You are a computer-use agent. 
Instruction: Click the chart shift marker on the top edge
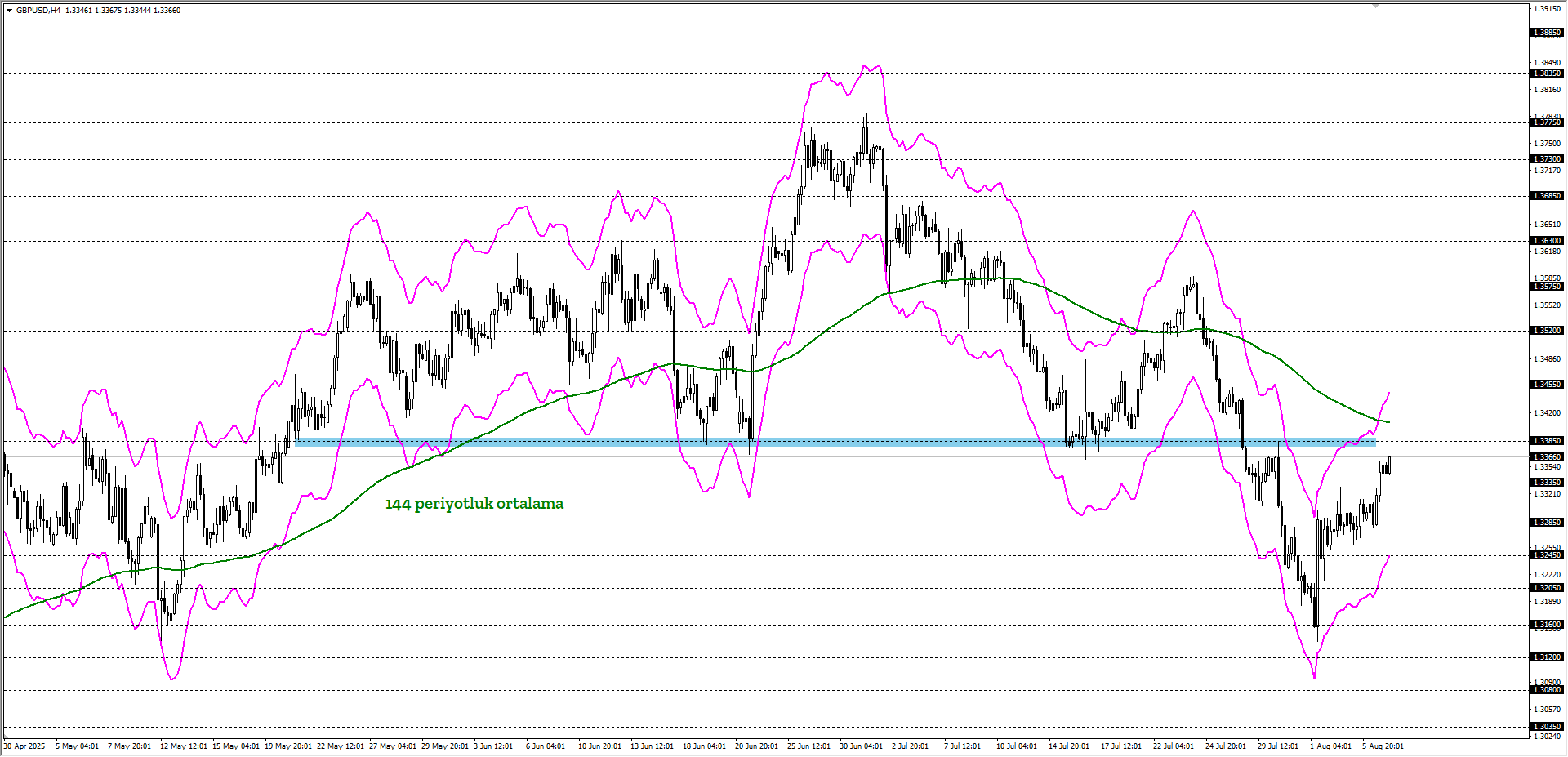click(x=1375, y=6)
